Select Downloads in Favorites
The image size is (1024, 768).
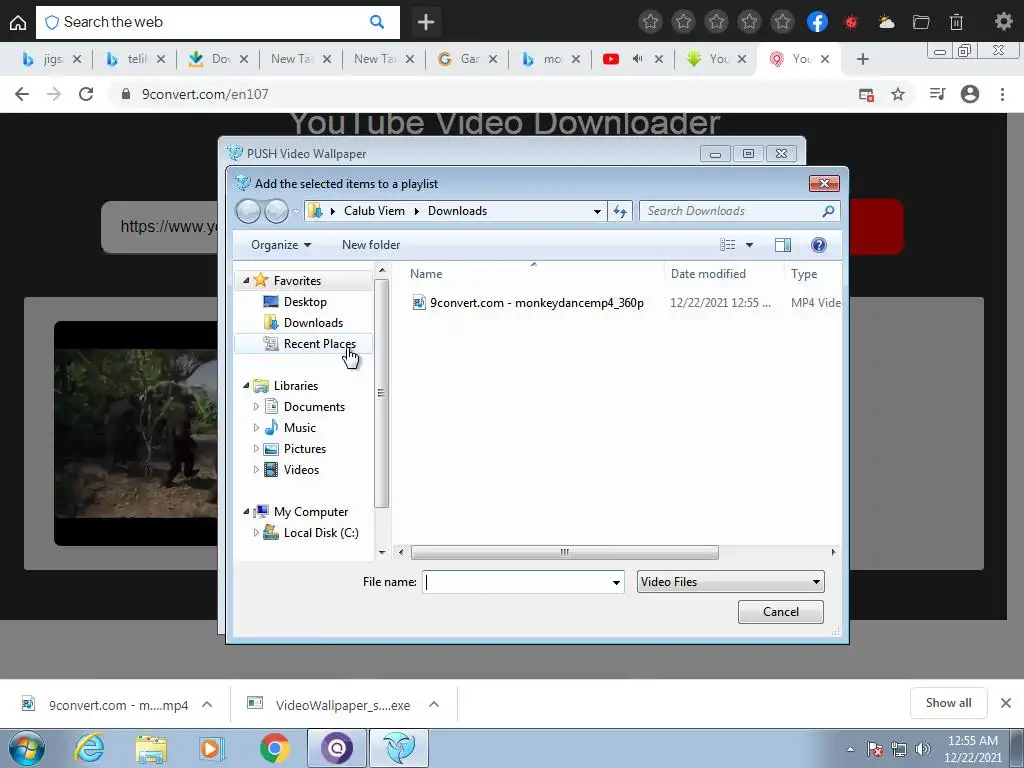tap(313, 323)
